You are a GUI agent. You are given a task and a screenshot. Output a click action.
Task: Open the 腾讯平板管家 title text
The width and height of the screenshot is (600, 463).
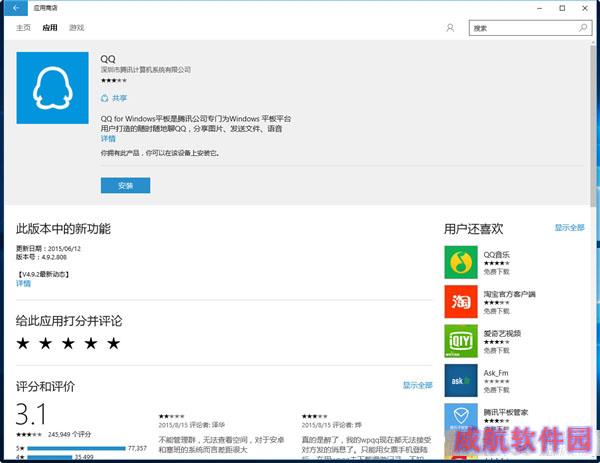pos(505,412)
